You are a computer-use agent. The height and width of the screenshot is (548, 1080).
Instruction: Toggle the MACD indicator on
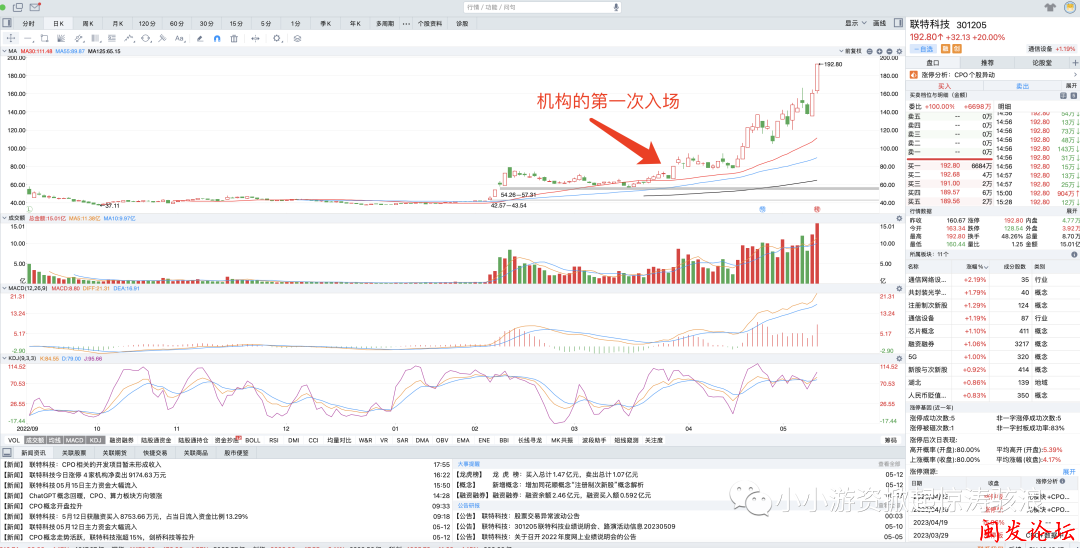click(75, 440)
